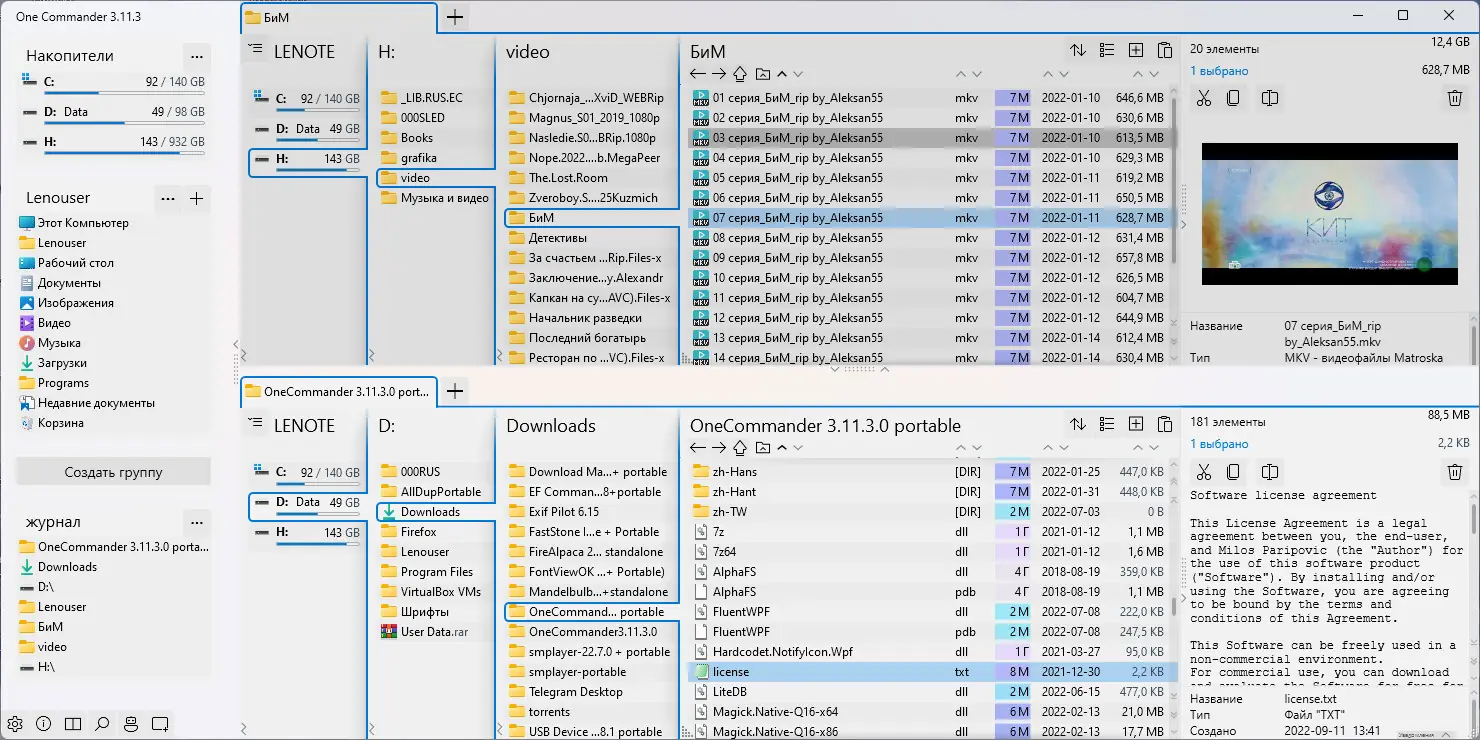The height and width of the screenshot is (740, 1480).
Task: Open the журнал three-dots menu
Action: pos(197,522)
